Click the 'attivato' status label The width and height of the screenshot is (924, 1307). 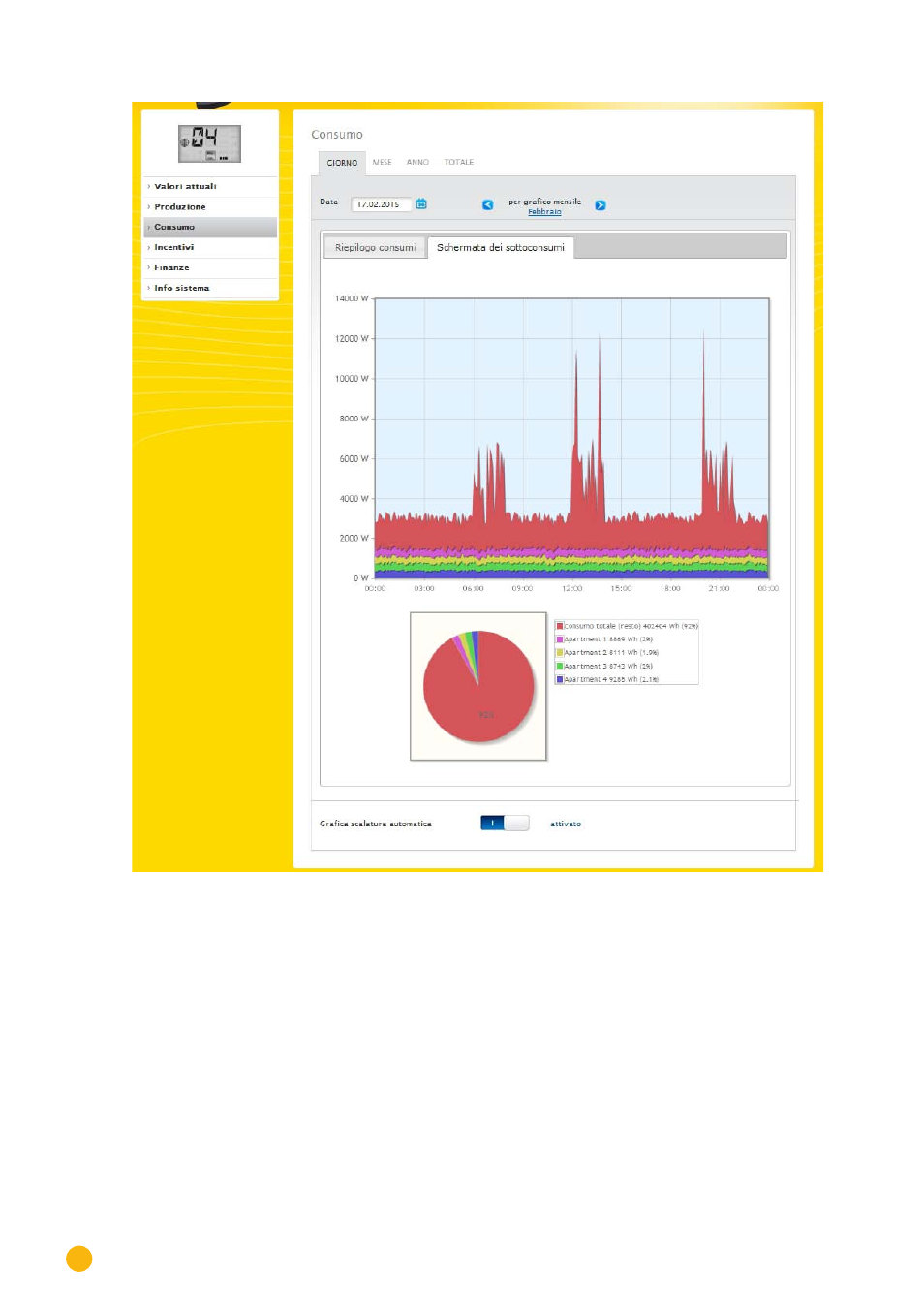tap(566, 824)
